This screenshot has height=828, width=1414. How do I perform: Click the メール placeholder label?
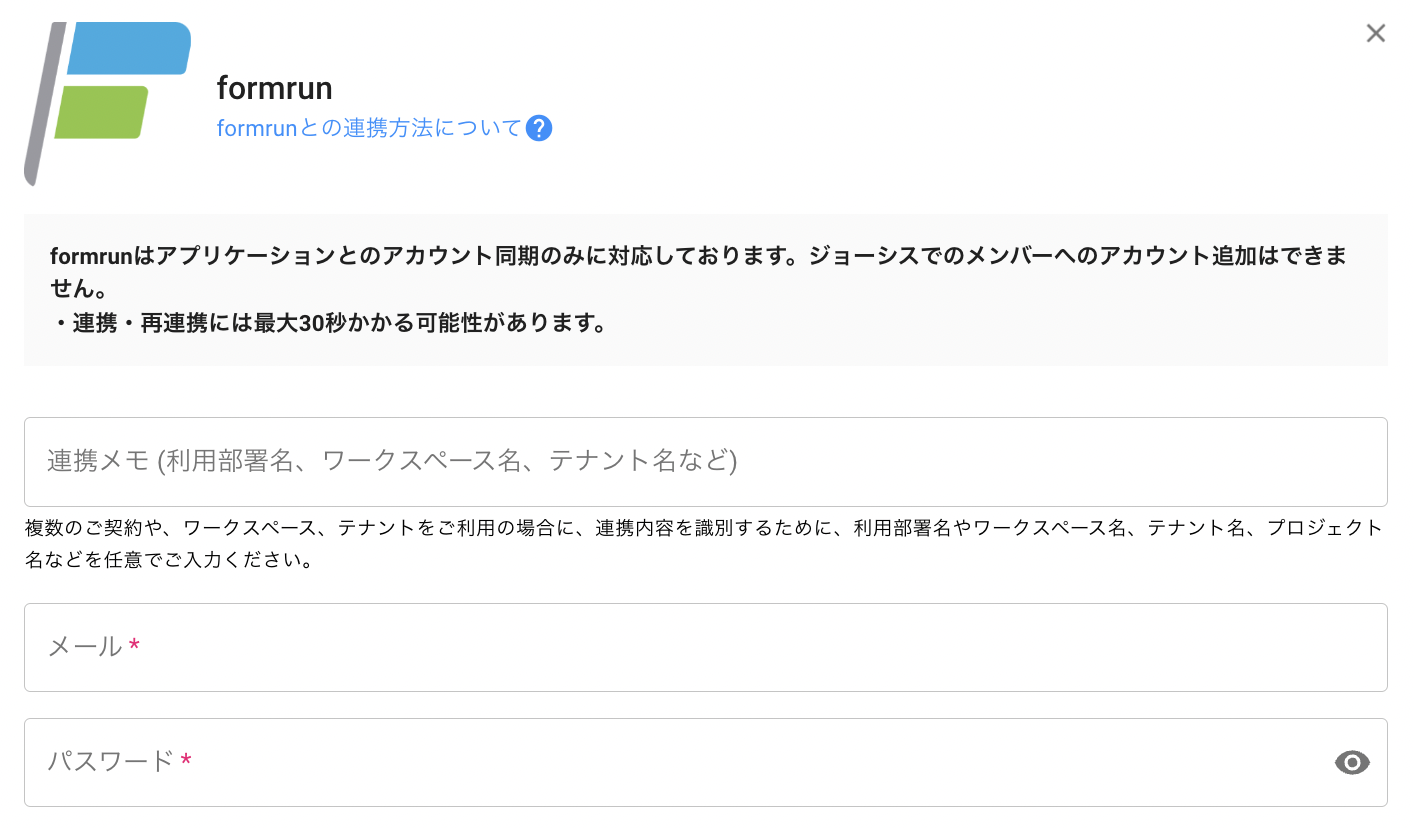[x=85, y=647]
